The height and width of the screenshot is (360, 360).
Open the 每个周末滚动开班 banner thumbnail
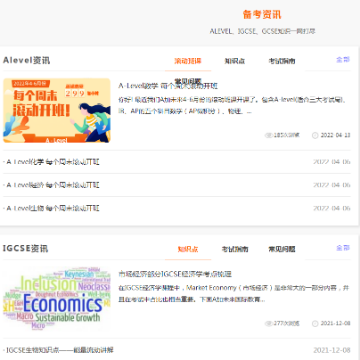click(57, 110)
